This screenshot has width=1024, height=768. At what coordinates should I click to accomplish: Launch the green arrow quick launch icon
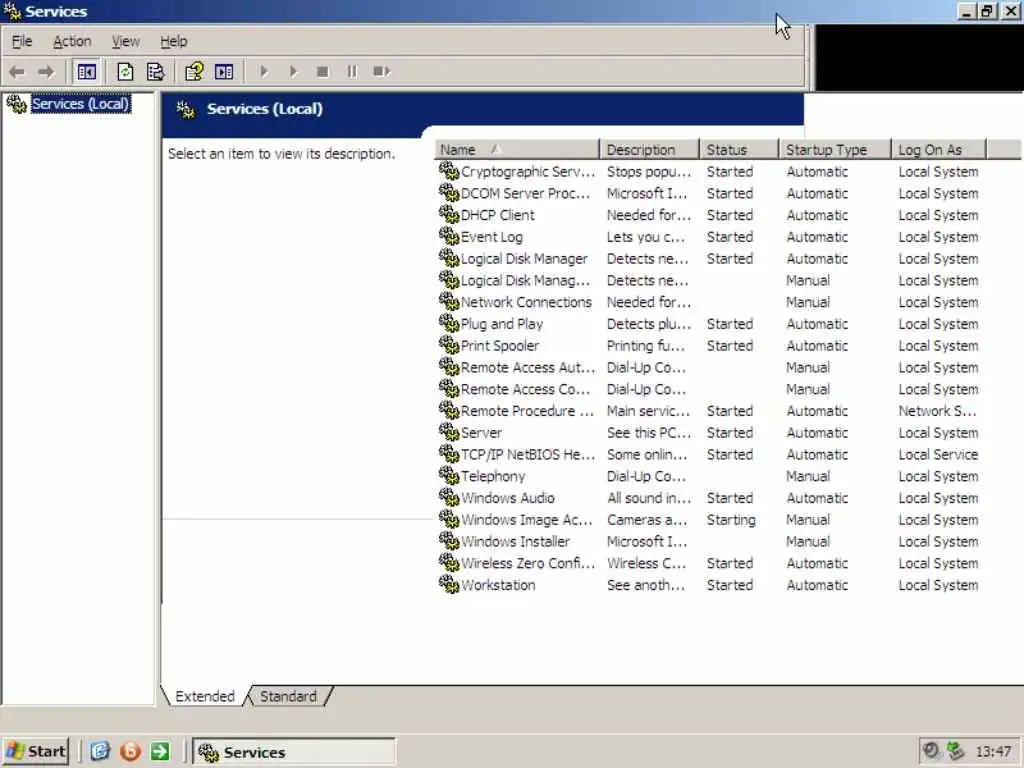pos(160,752)
